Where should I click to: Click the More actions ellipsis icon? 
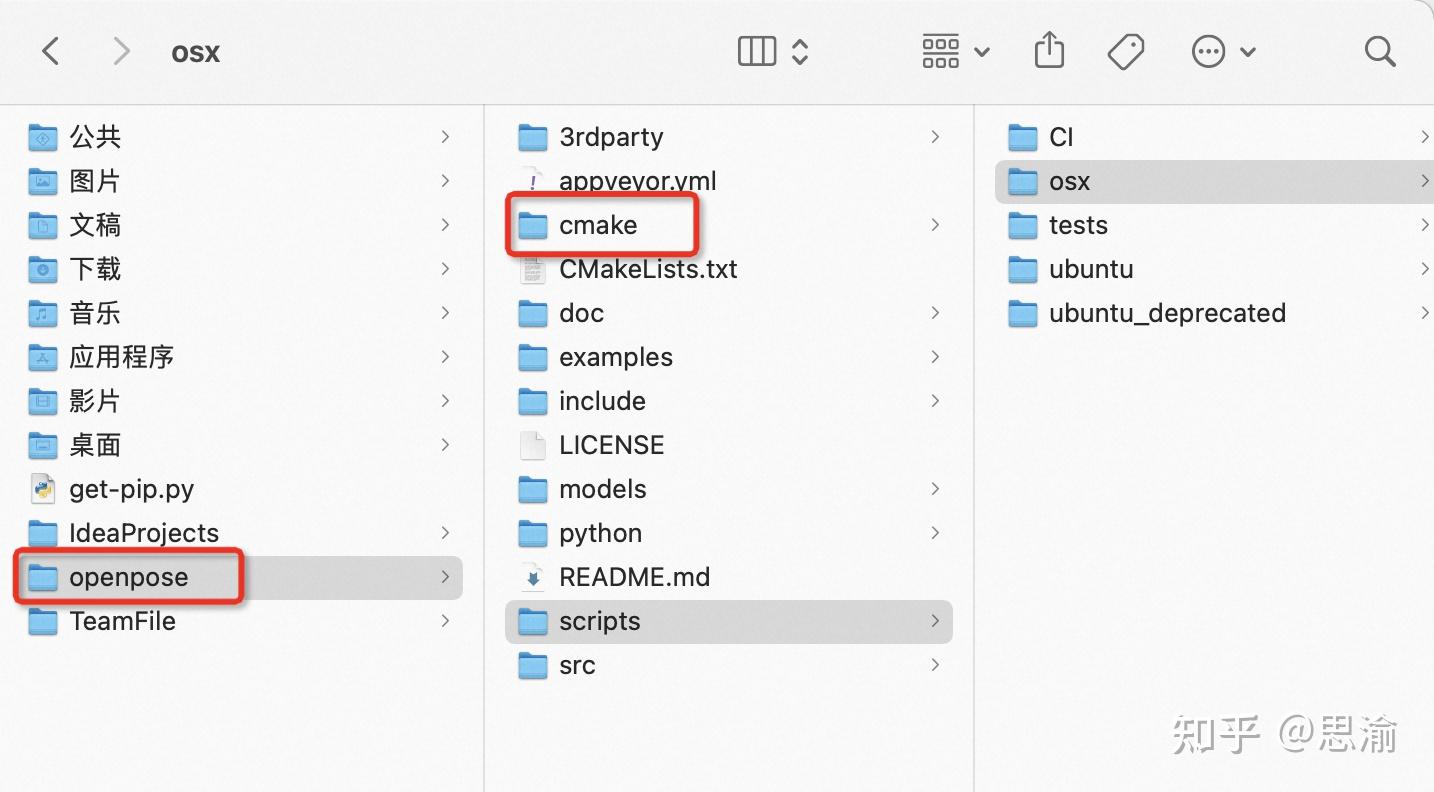[x=1208, y=50]
